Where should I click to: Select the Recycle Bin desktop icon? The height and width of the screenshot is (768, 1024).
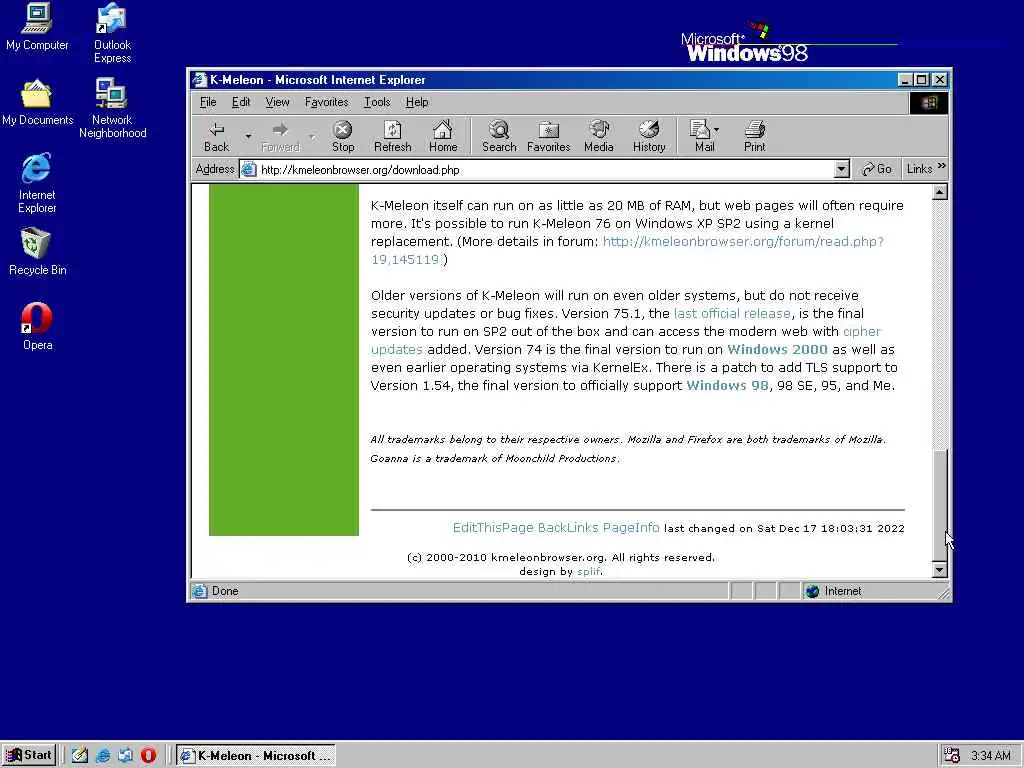37,252
